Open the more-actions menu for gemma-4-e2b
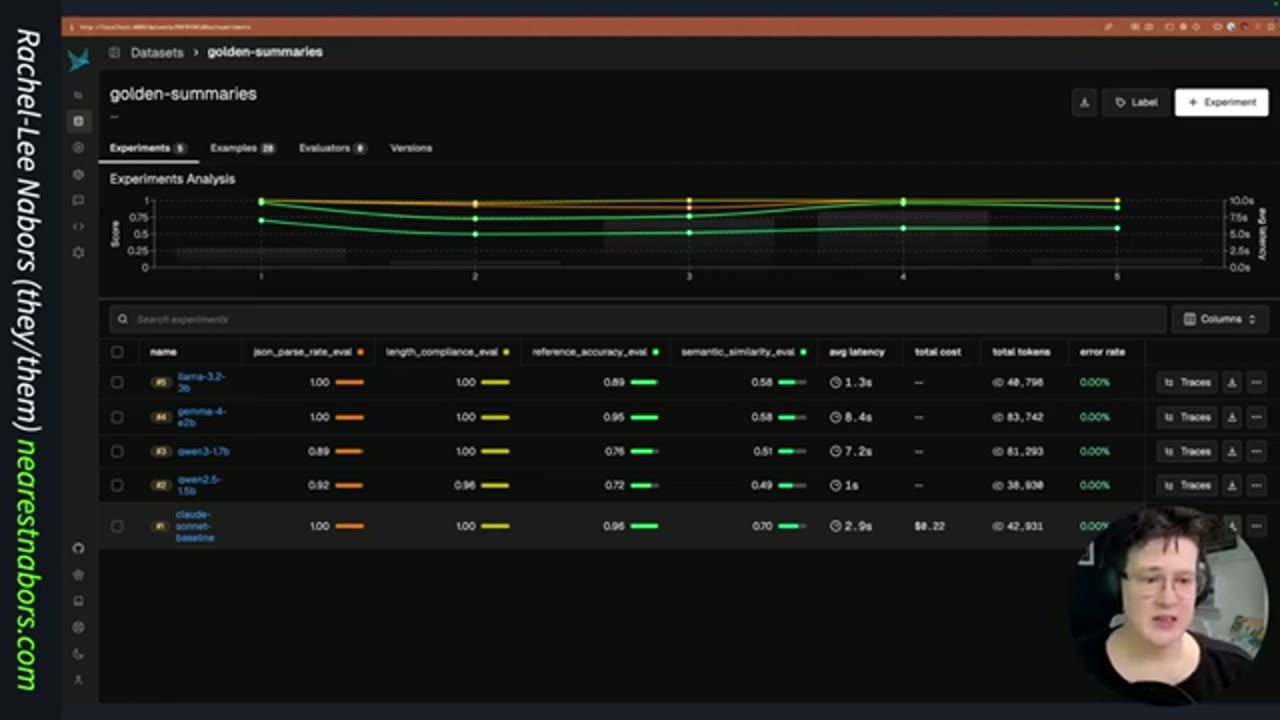This screenshot has height=720, width=1280. pyautogui.click(x=1256, y=417)
